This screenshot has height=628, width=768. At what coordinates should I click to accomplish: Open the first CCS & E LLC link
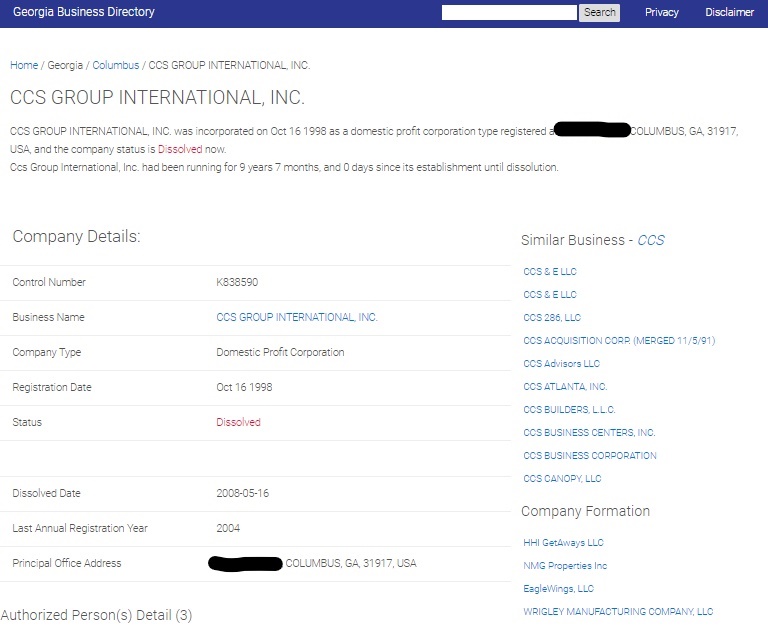[x=550, y=271]
